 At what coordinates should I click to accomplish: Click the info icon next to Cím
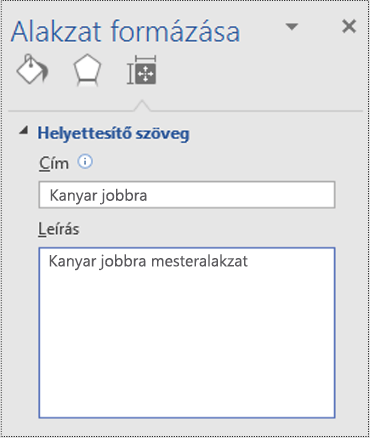(x=85, y=162)
